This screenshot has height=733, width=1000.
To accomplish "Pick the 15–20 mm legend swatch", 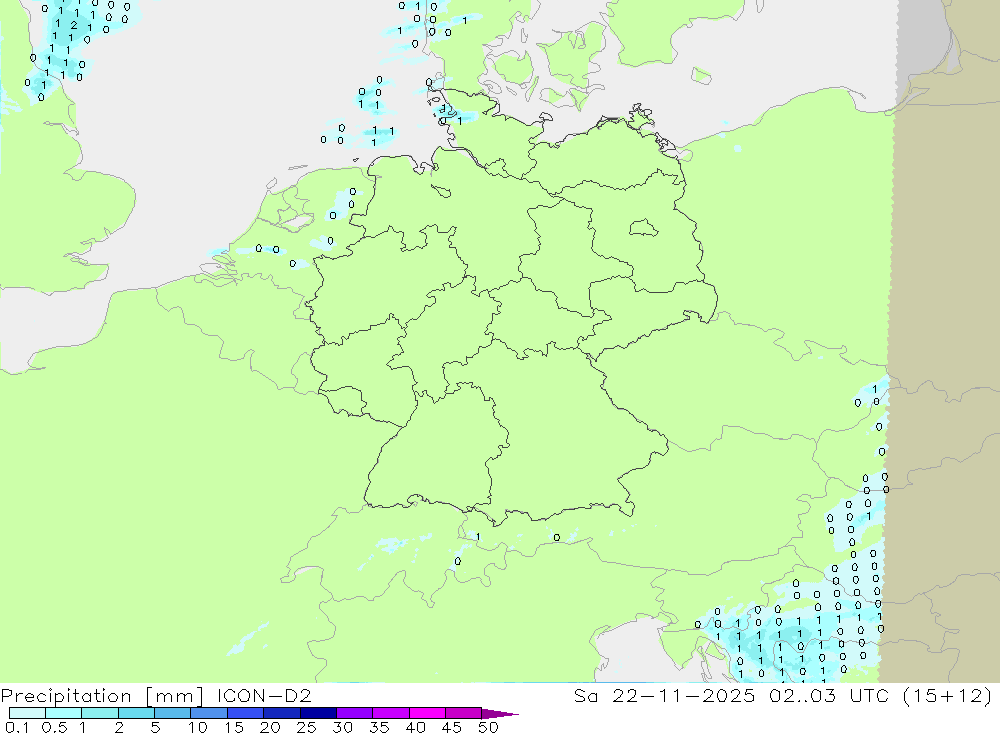I will [x=246, y=713].
